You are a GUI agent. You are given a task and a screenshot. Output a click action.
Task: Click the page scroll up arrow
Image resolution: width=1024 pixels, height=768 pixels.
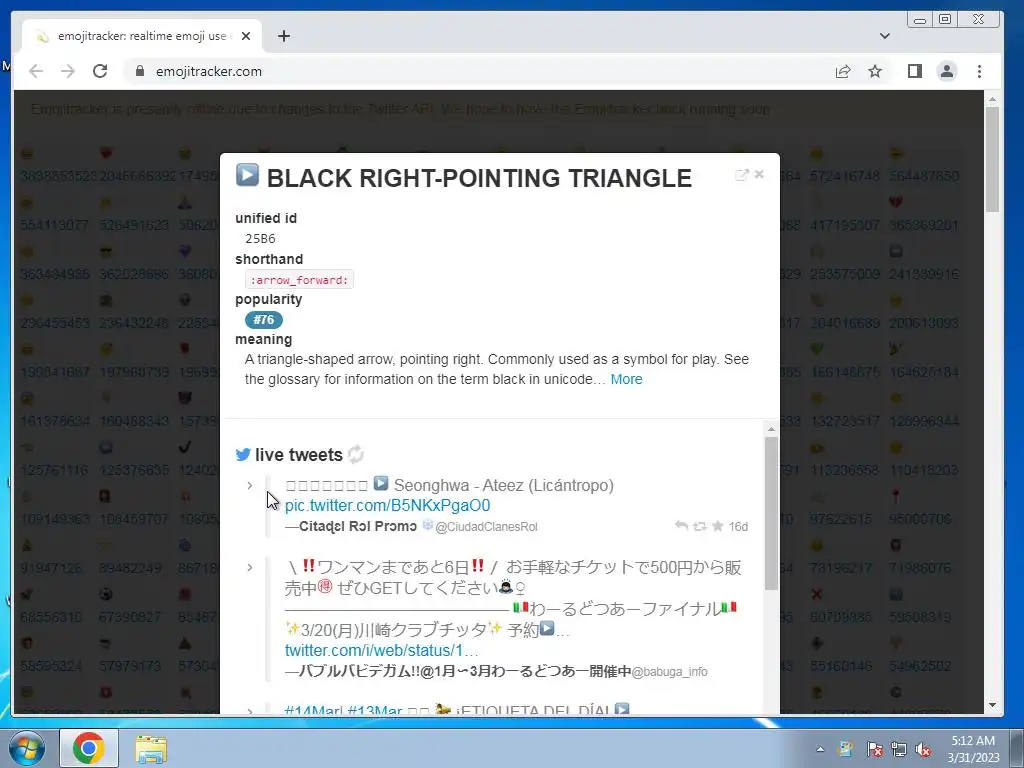click(993, 99)
